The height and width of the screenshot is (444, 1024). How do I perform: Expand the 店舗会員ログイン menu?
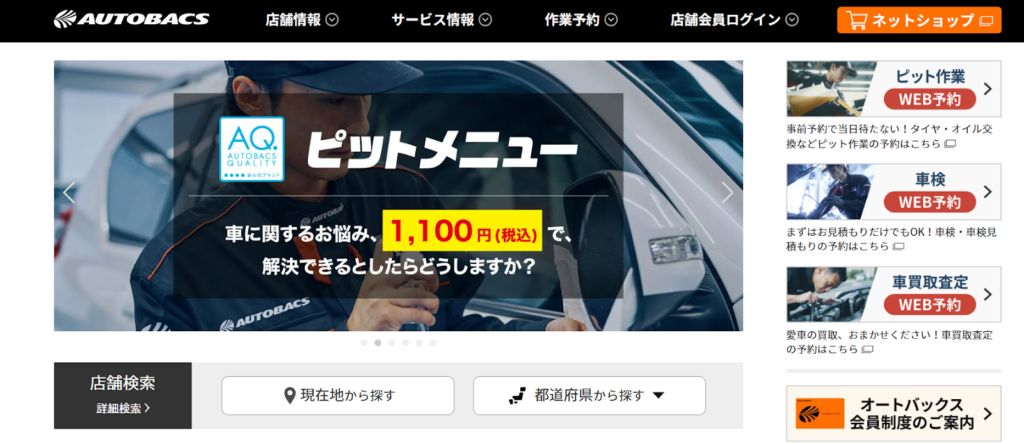point(734,20)
